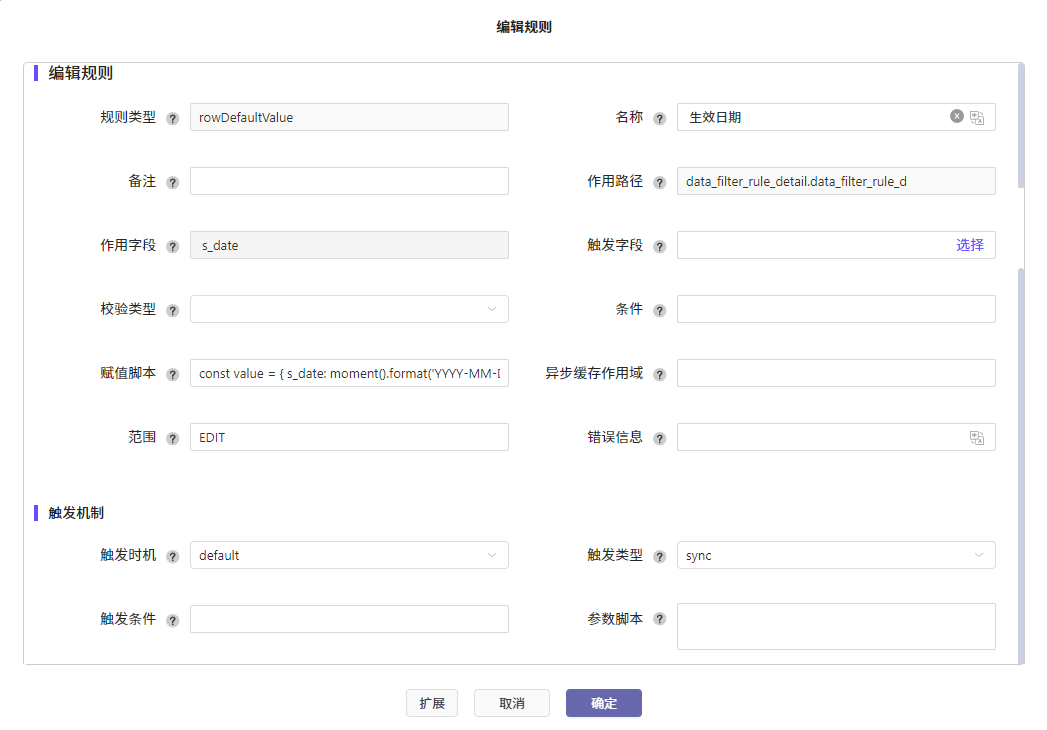Open translation icon in 名称 field
The image size is (1047, 730).
click(977, 118)
